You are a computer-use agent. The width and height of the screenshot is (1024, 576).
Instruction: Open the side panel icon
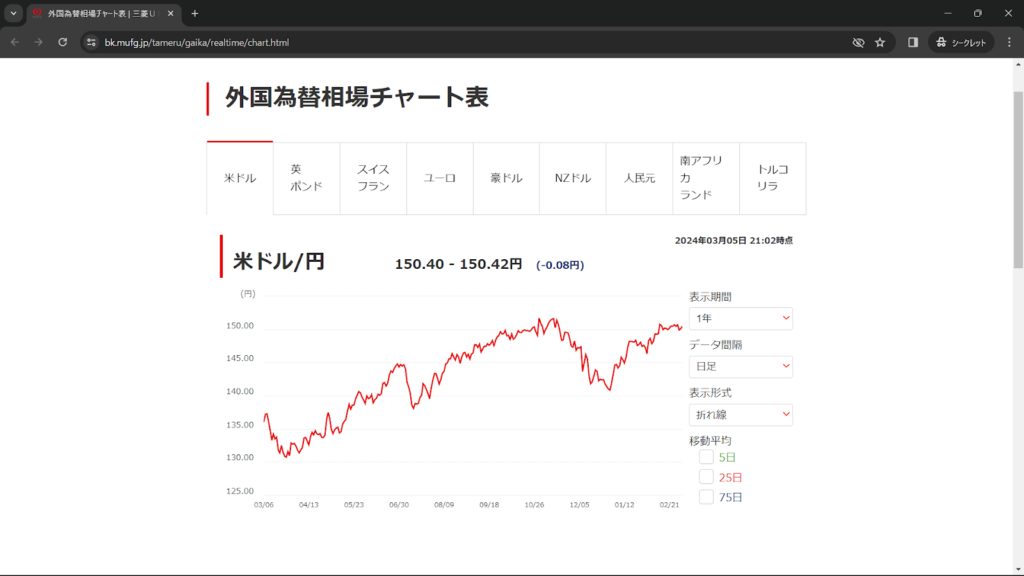coord(913,42)
